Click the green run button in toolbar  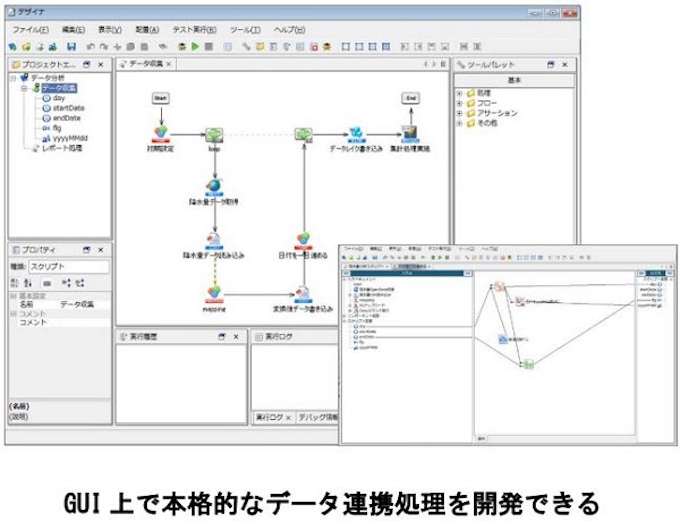(195, 46)
